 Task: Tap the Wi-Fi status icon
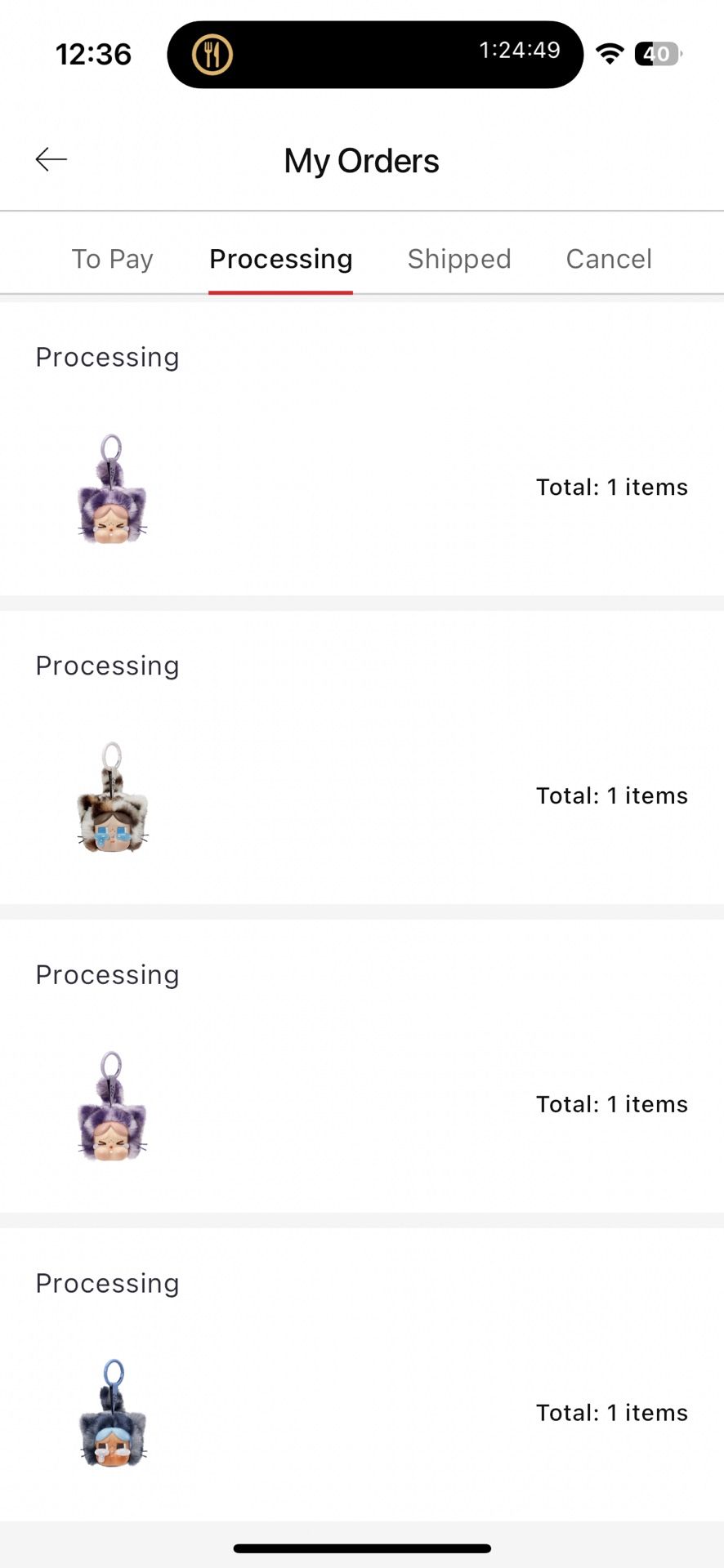point(610,54)
